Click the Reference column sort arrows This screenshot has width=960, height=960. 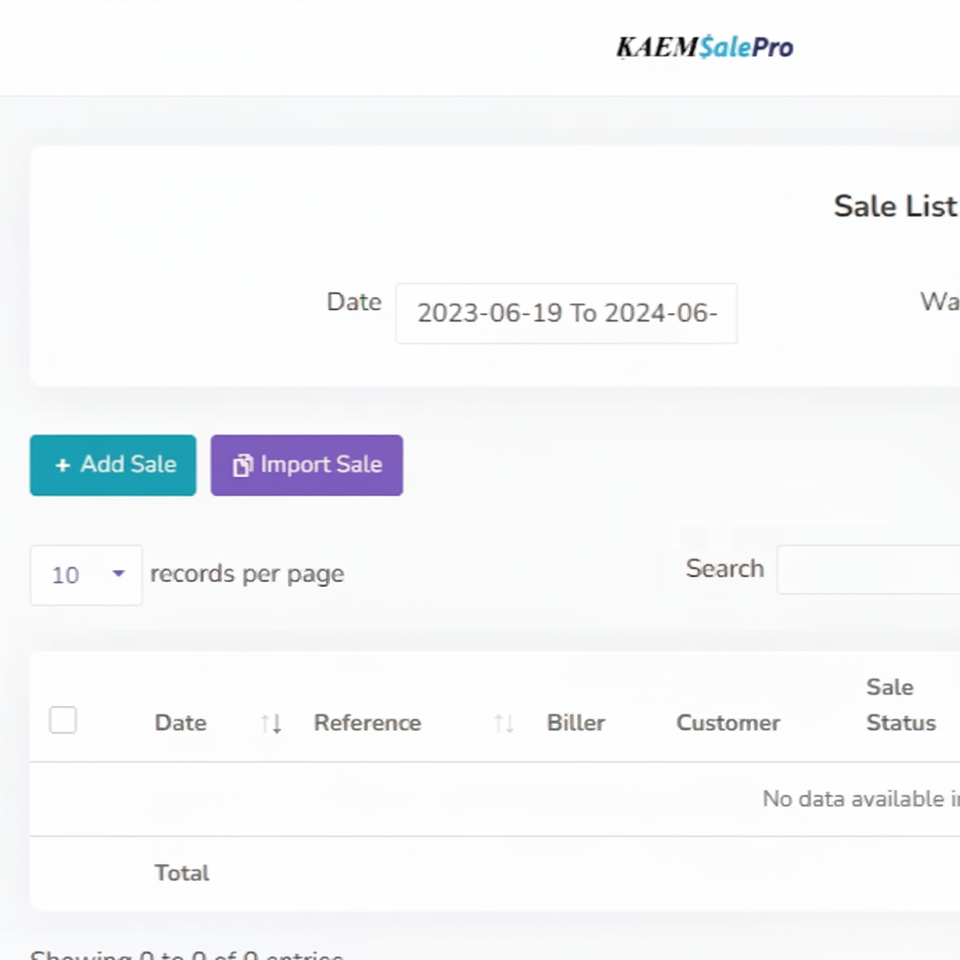click(504, 723)
